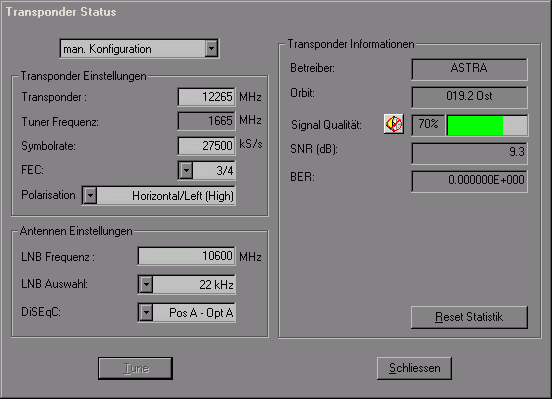This screenshot has height=399, width=552.
Task: Click the Reset Statistik button
Action: point(469,317)
